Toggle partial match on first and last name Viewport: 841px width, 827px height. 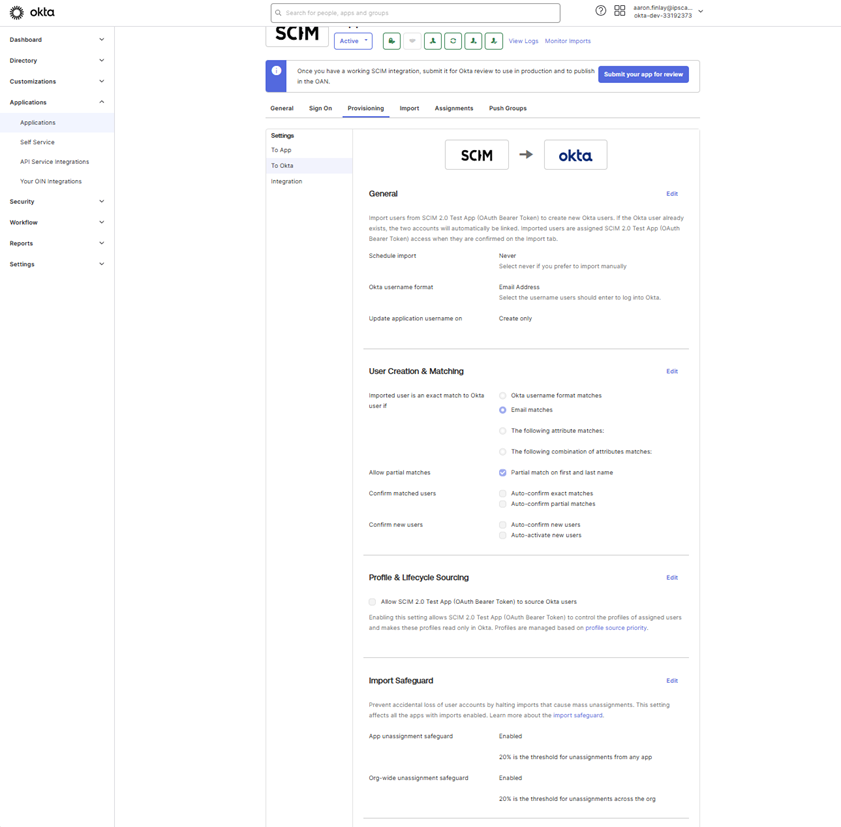tap(503, 473)
